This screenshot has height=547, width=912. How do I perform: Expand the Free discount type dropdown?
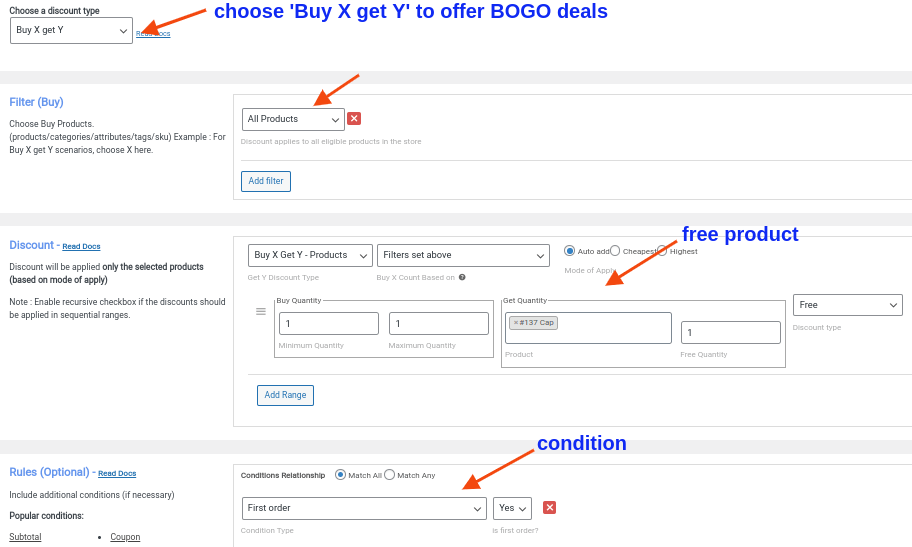click(847, 305)
